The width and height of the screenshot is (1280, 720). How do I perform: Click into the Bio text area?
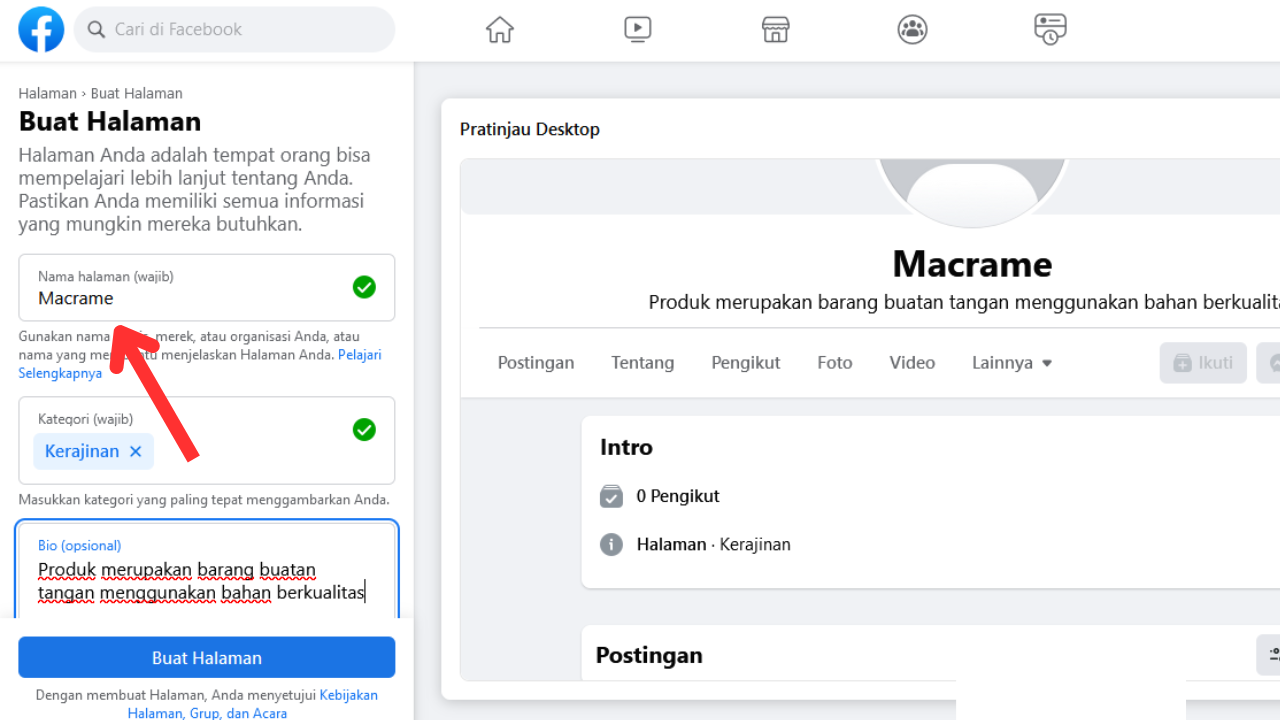(207, 570)
